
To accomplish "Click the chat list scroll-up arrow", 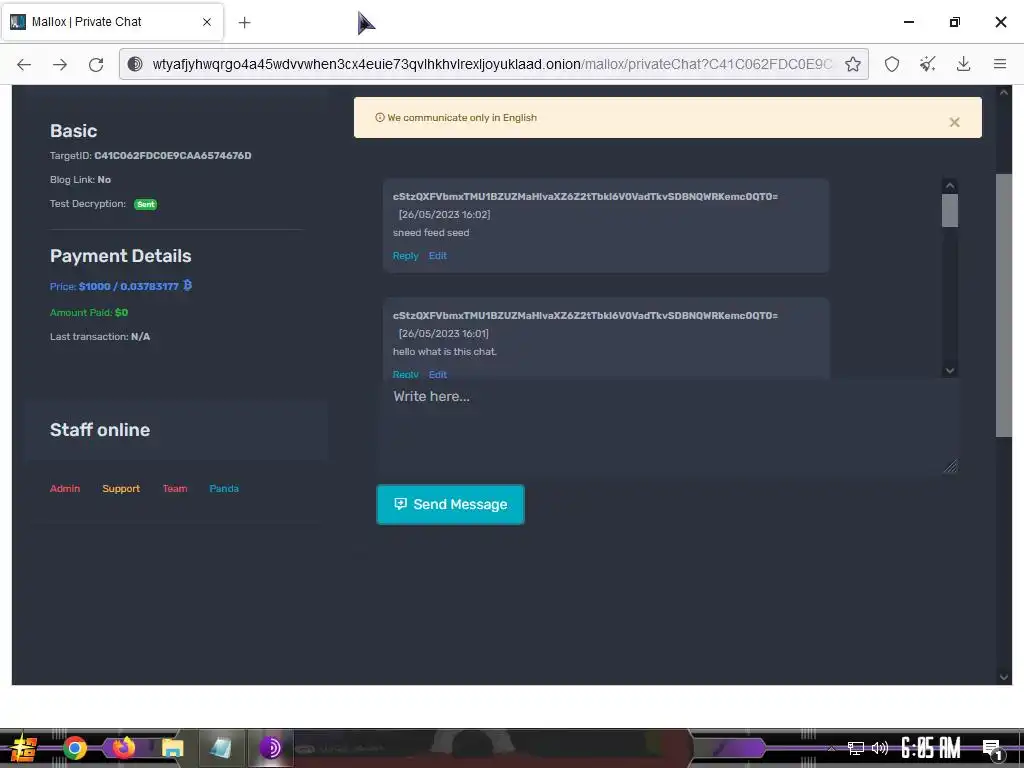I will (950, 185).
